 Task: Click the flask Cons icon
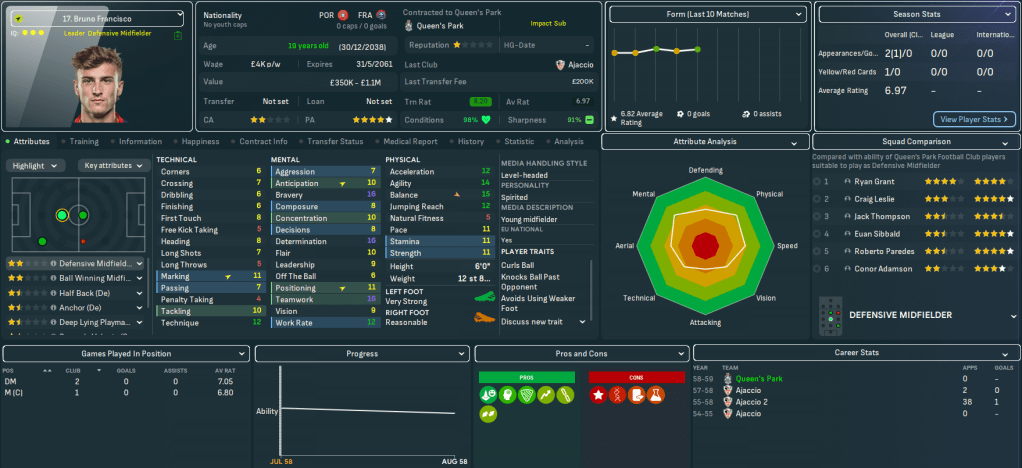[654, 396]
